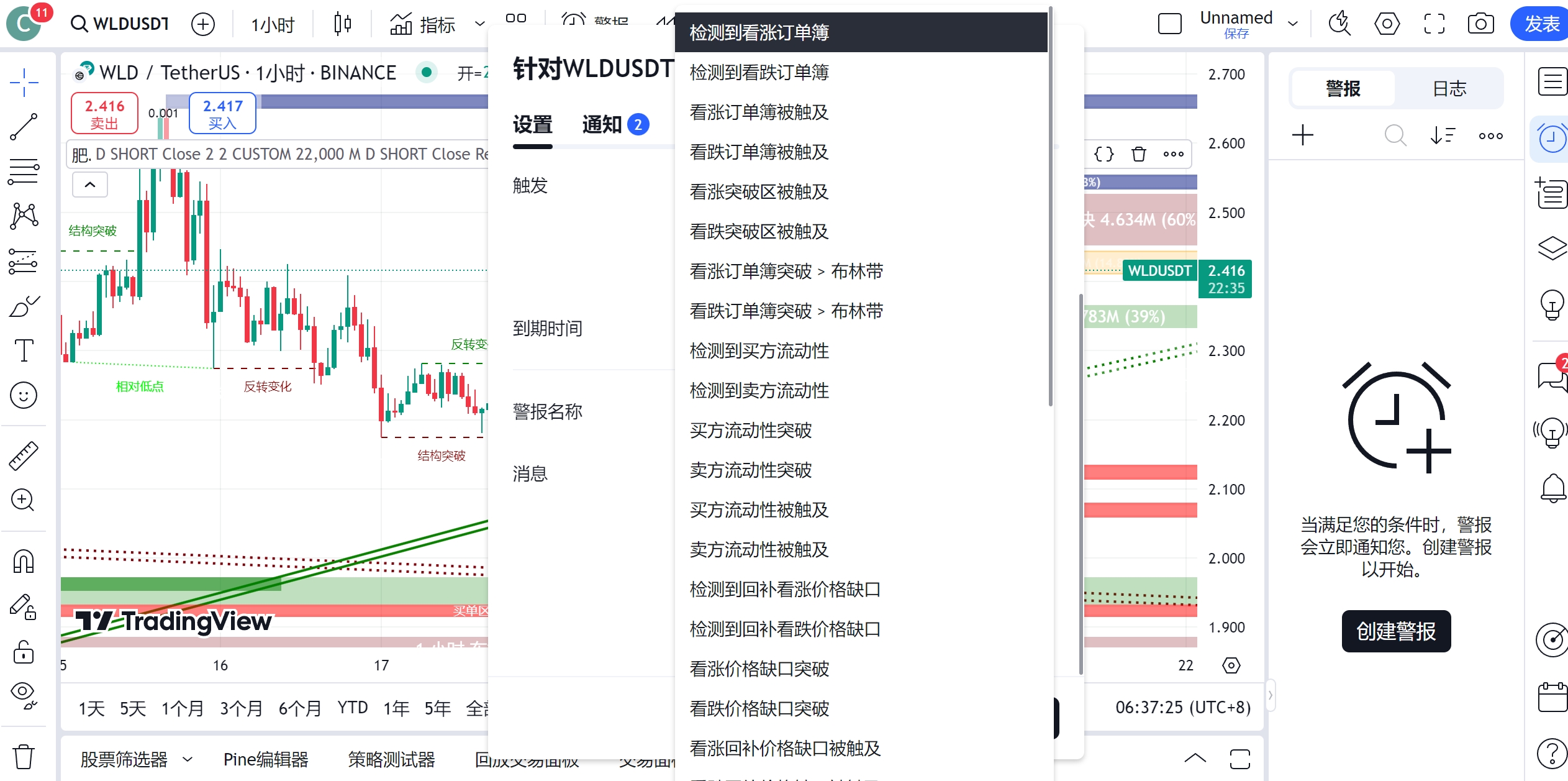
Task: Search alerts with magnifier icon
Action: pyautogui.click(x=1395, y=135)
